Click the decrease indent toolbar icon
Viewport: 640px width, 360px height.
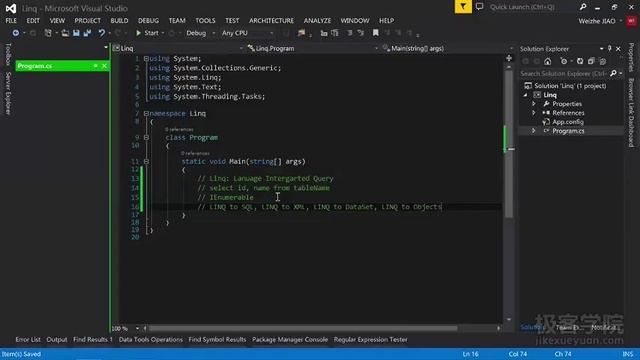tap(324, 33)
